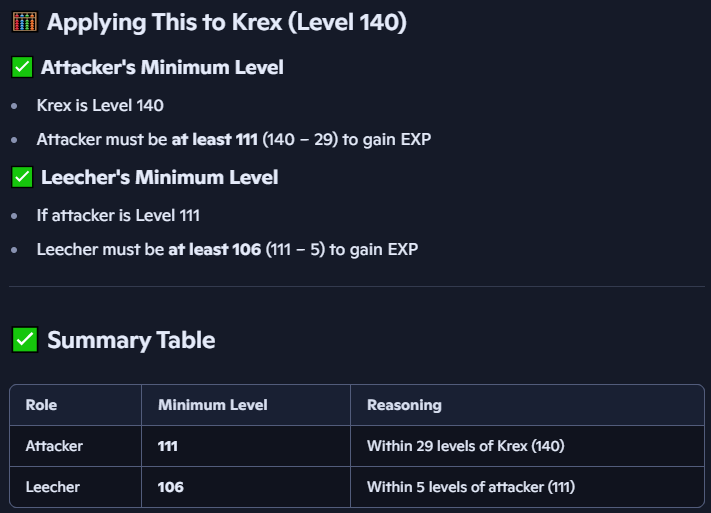Screen dimensions: 711x513
Task: Select the "Leecher" cell in the table
Action: tap(53, 487)
